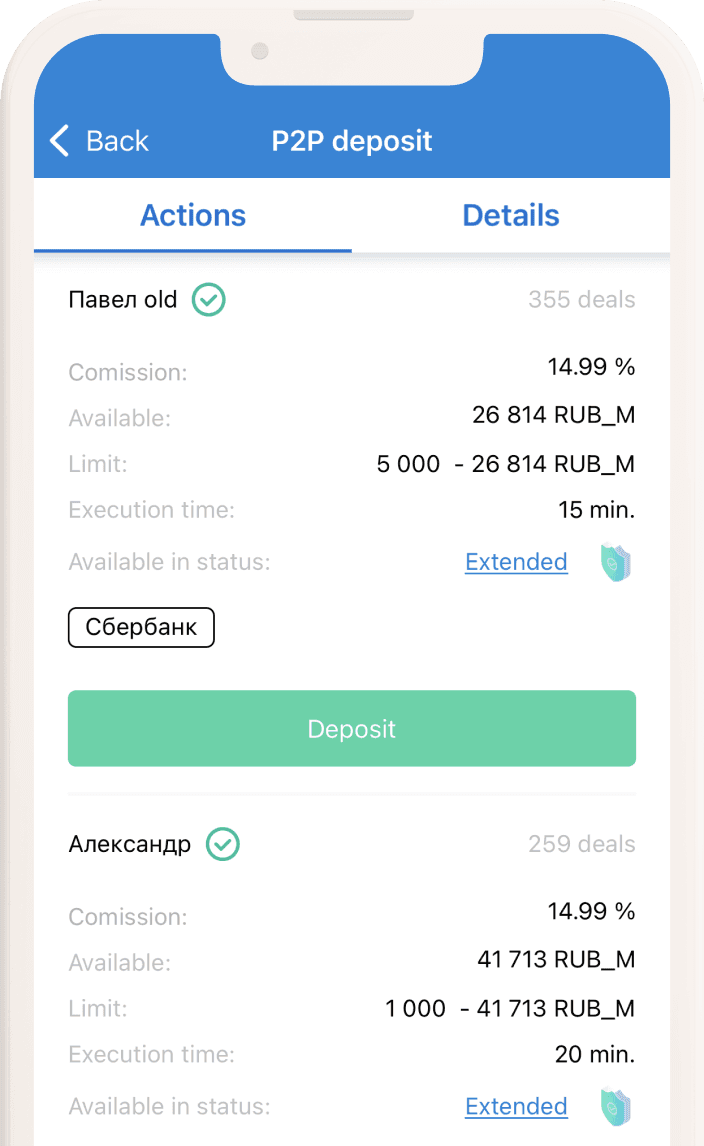Switch to the Actions tab
This screenshot has width=704, height=1146.
[193, 216]
